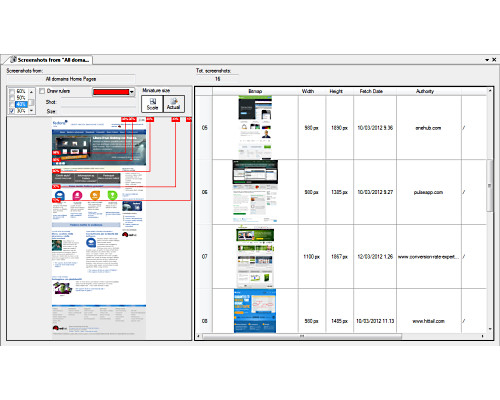Check the 50% fold marker checkbox

click(12, 98)
